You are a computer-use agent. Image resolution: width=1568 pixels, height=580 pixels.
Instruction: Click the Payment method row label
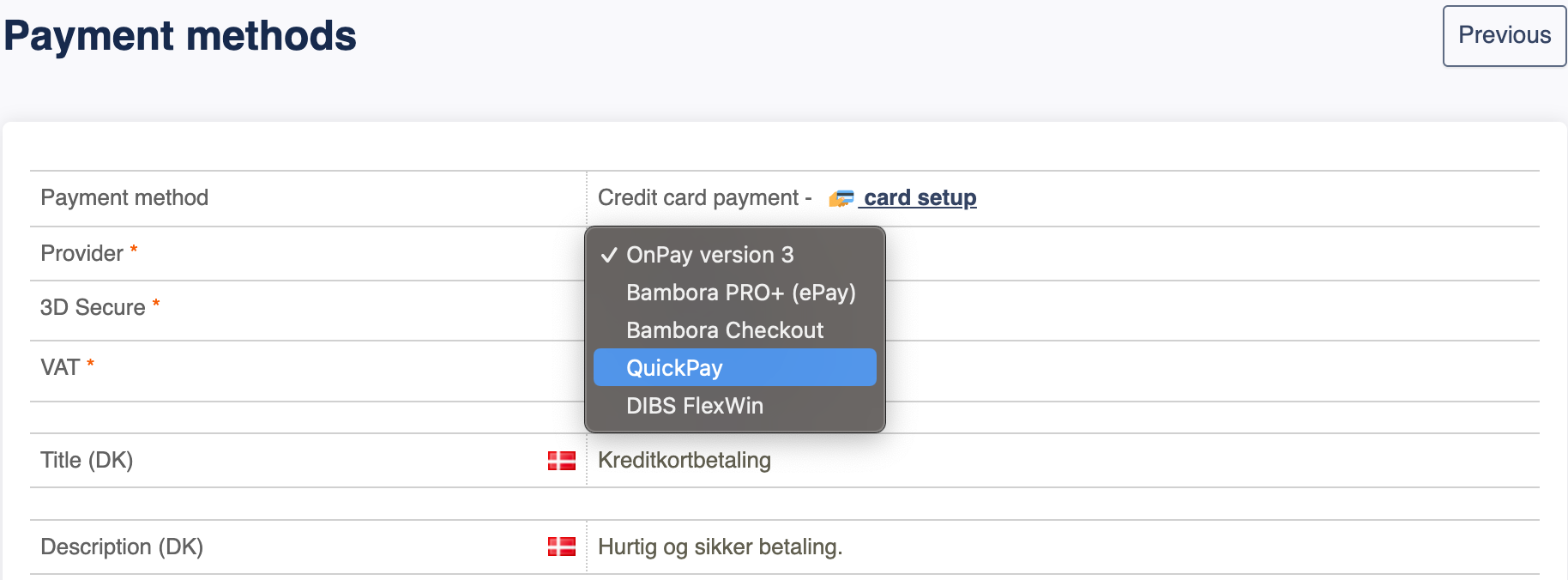point(124,197)
